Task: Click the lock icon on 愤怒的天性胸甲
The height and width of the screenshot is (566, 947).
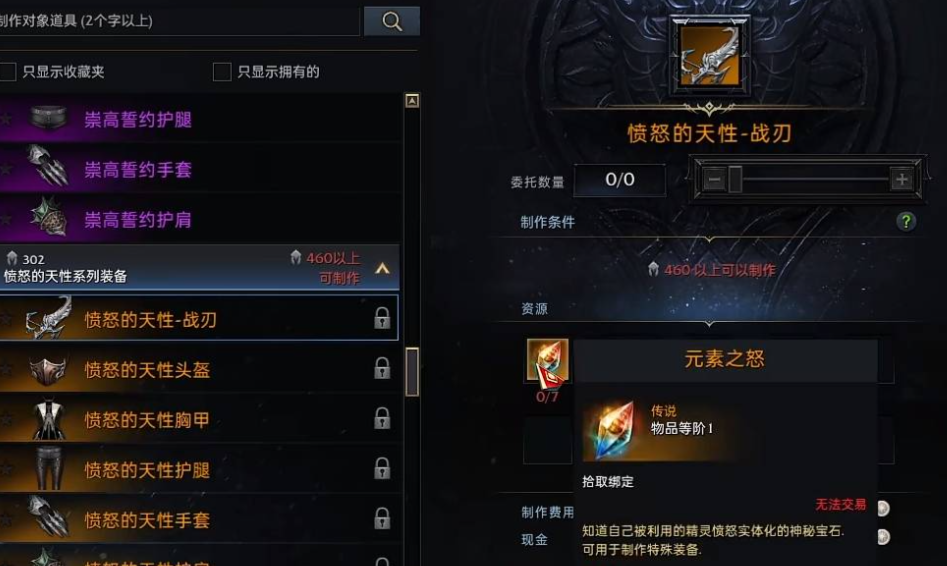Action: [x=382, y=418]
